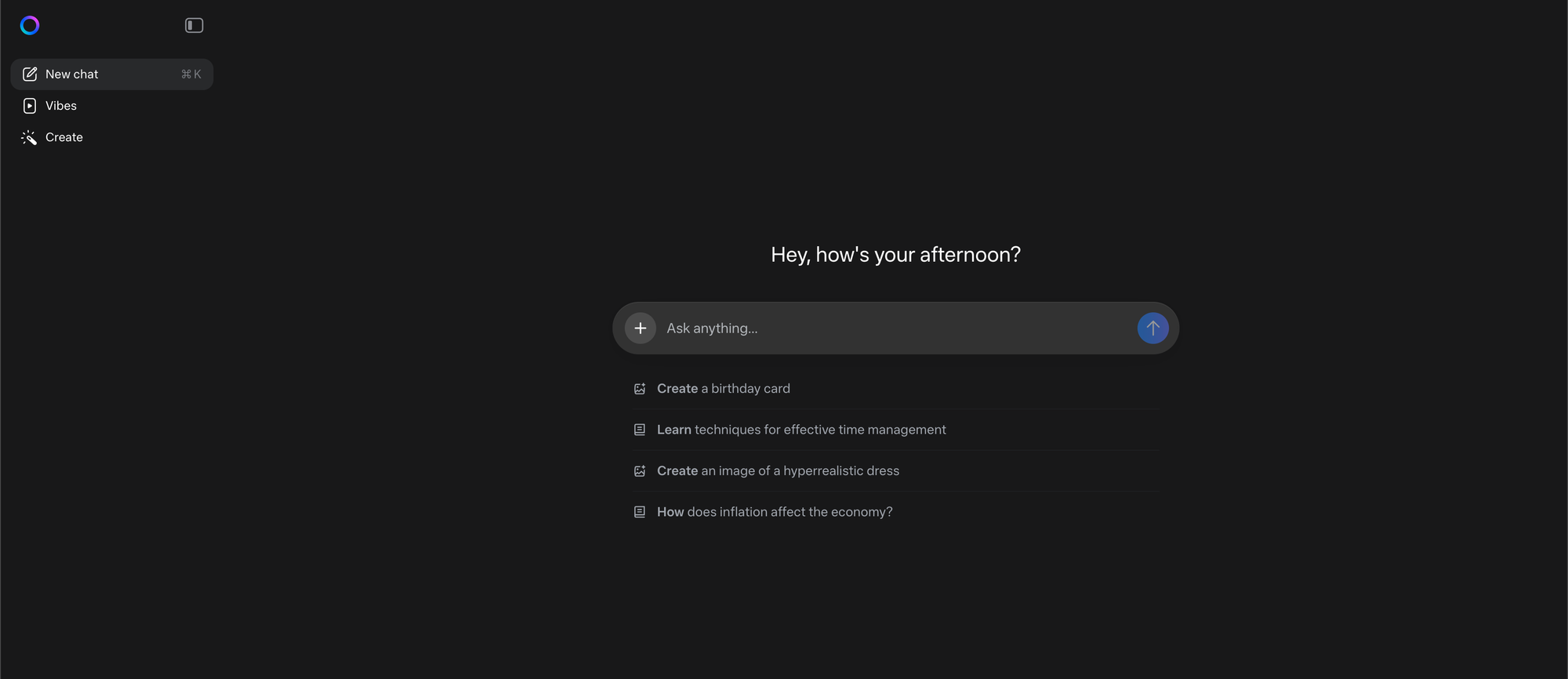
Task: Open the Vibes section
Action: click(x=61, y=106)
